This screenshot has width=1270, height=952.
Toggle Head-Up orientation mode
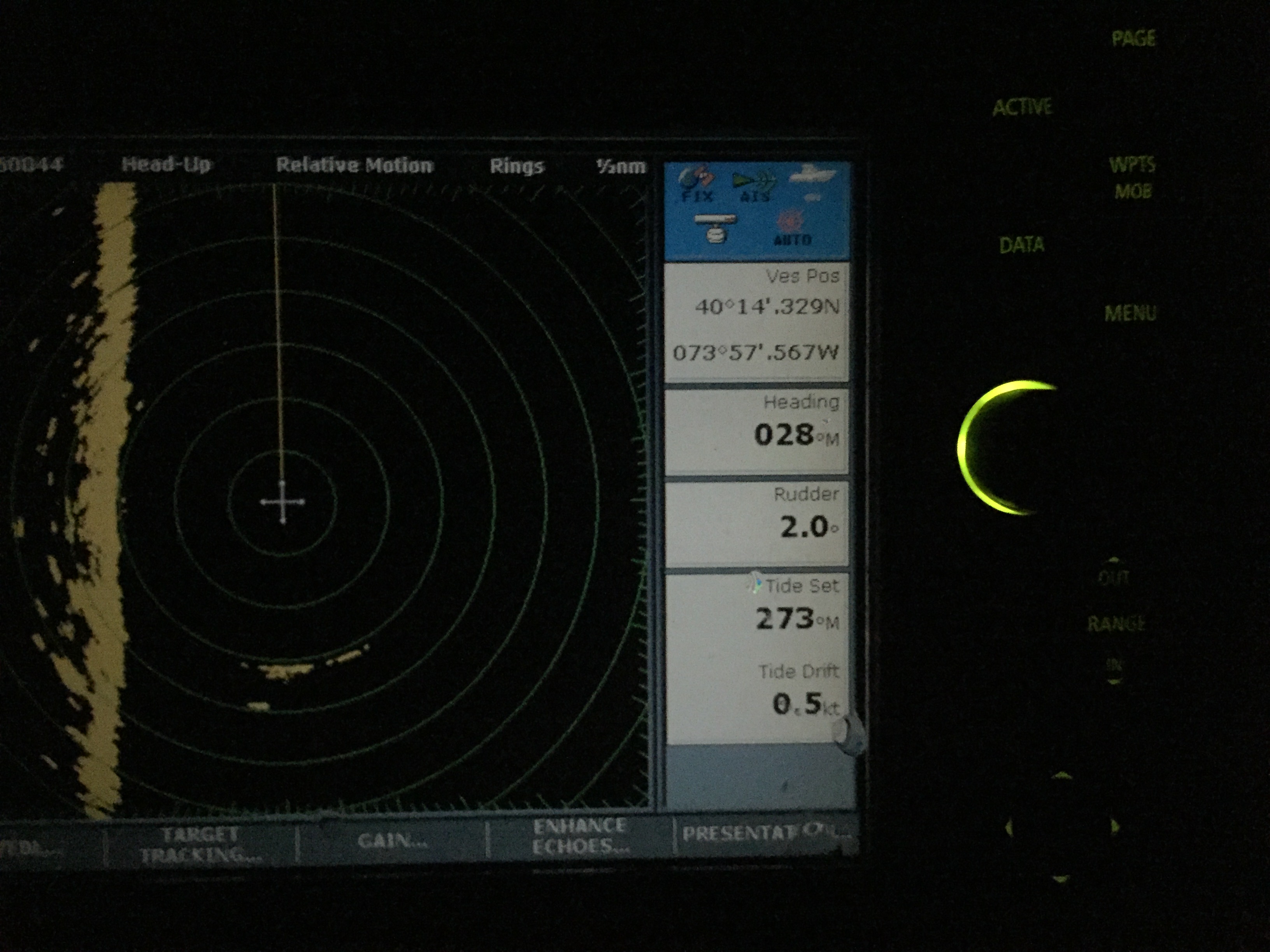[x=166, y=165]
